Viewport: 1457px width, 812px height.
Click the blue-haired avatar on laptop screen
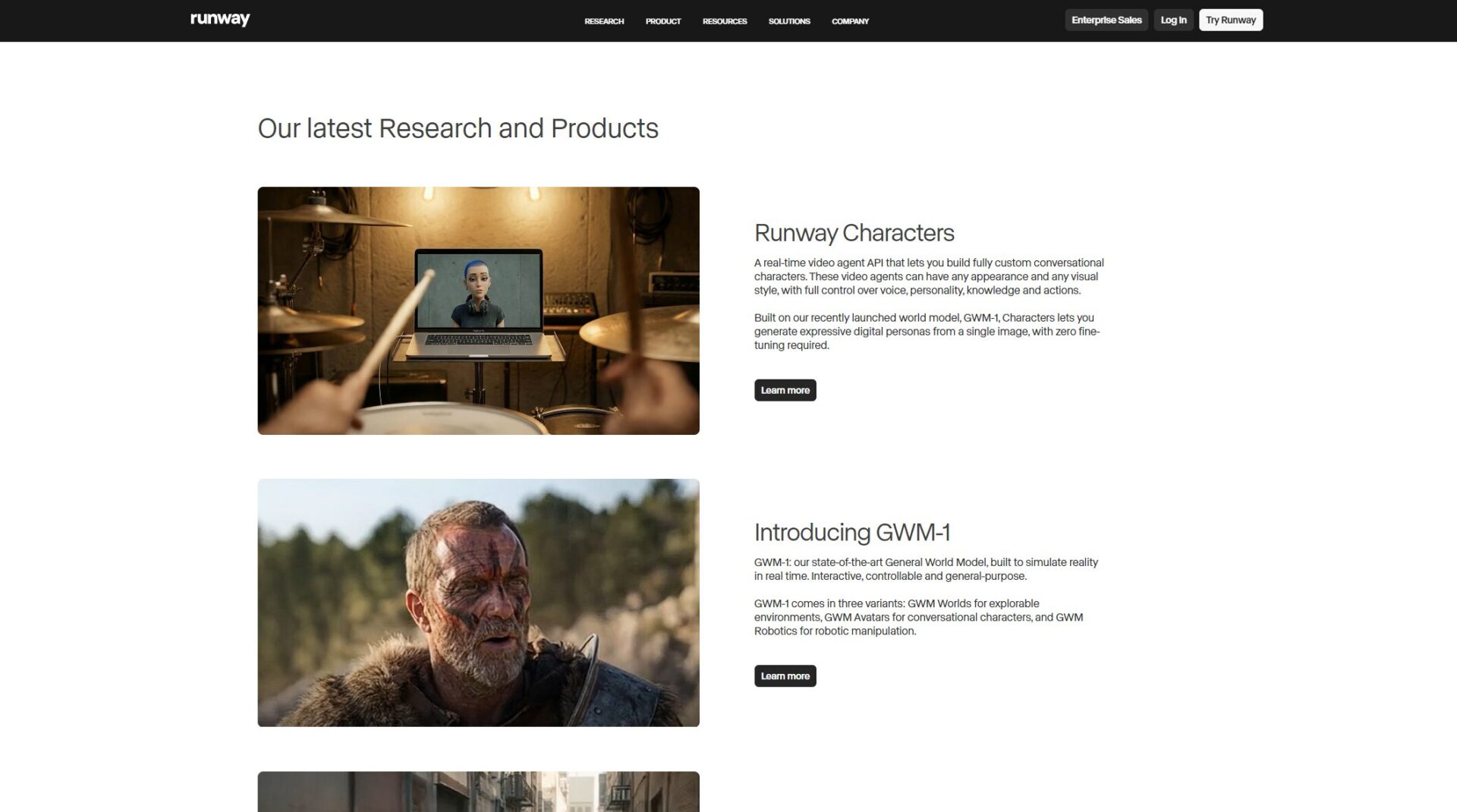(x=478, y=292)
